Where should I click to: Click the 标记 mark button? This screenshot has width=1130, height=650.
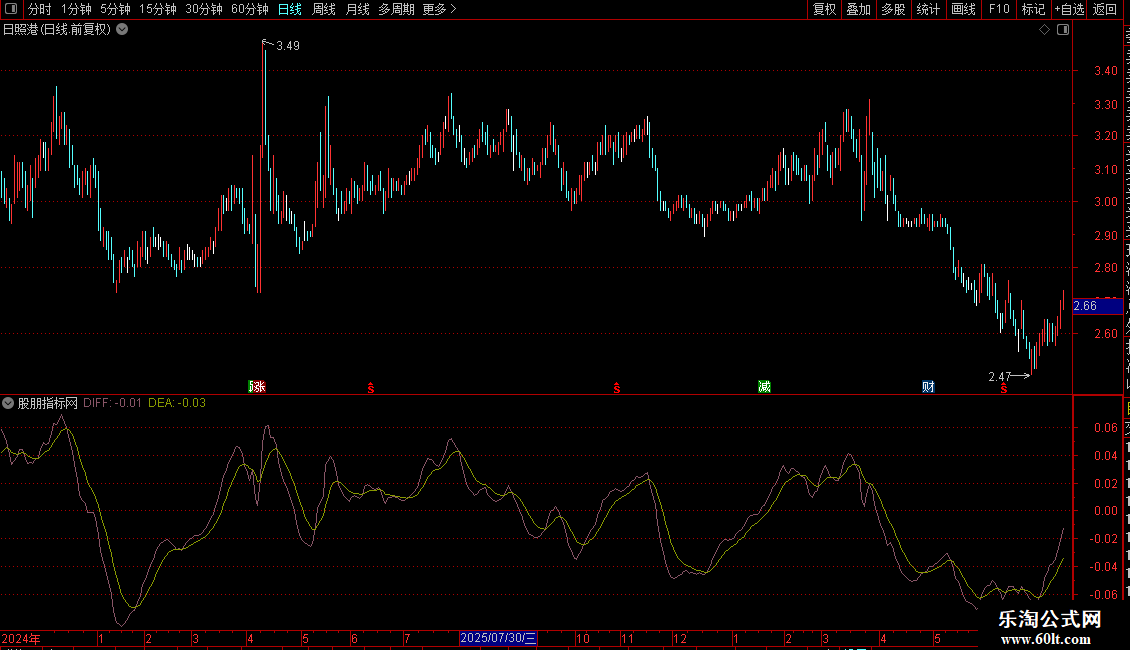coord(1033,9)
